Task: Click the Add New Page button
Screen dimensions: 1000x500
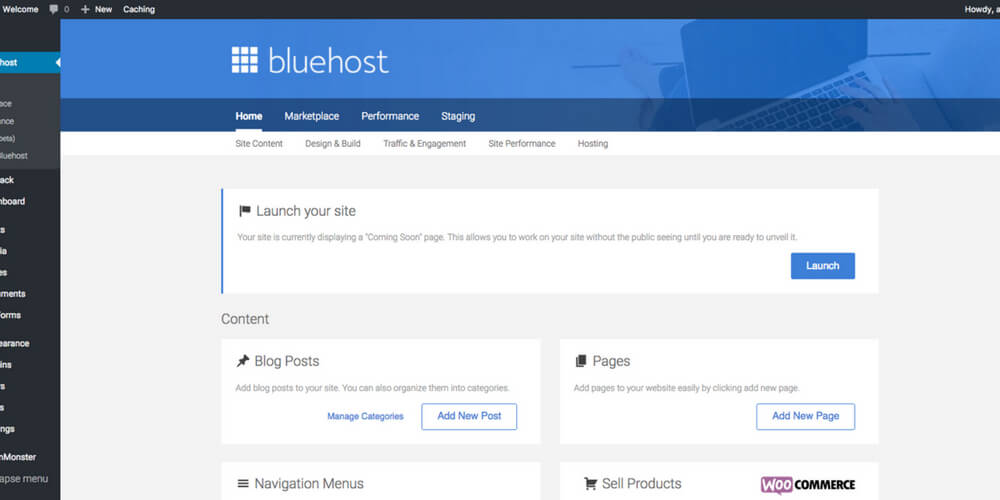Action: point(805,416)
